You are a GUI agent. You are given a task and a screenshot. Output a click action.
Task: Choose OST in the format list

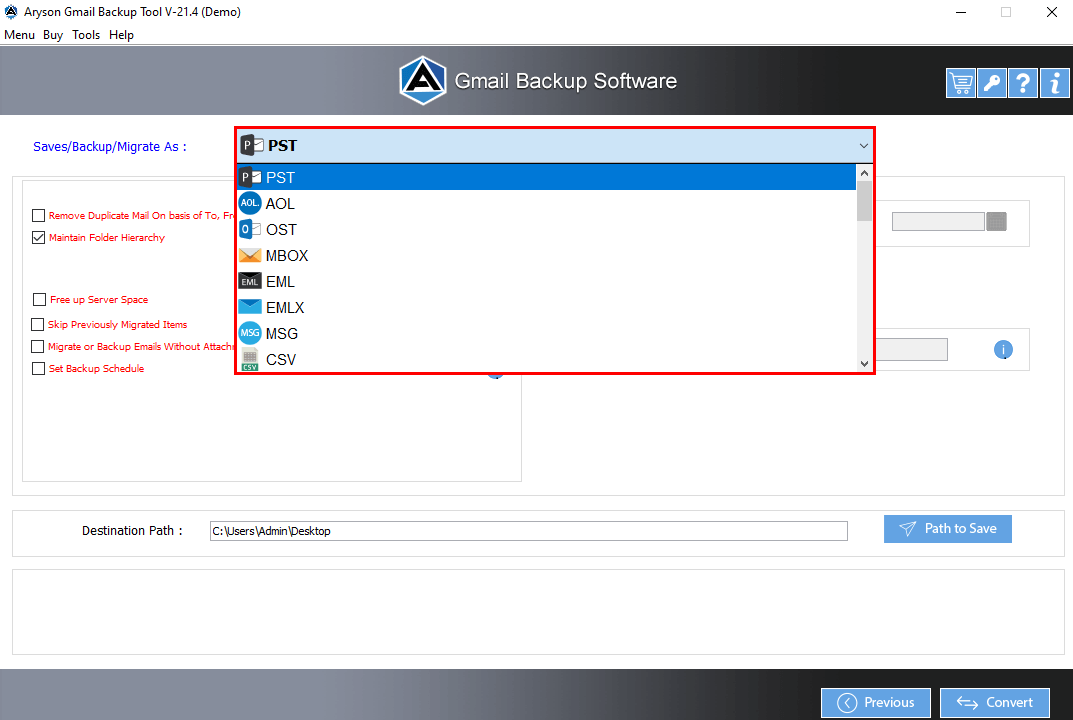pyautogui.click(x=546, y=229)
